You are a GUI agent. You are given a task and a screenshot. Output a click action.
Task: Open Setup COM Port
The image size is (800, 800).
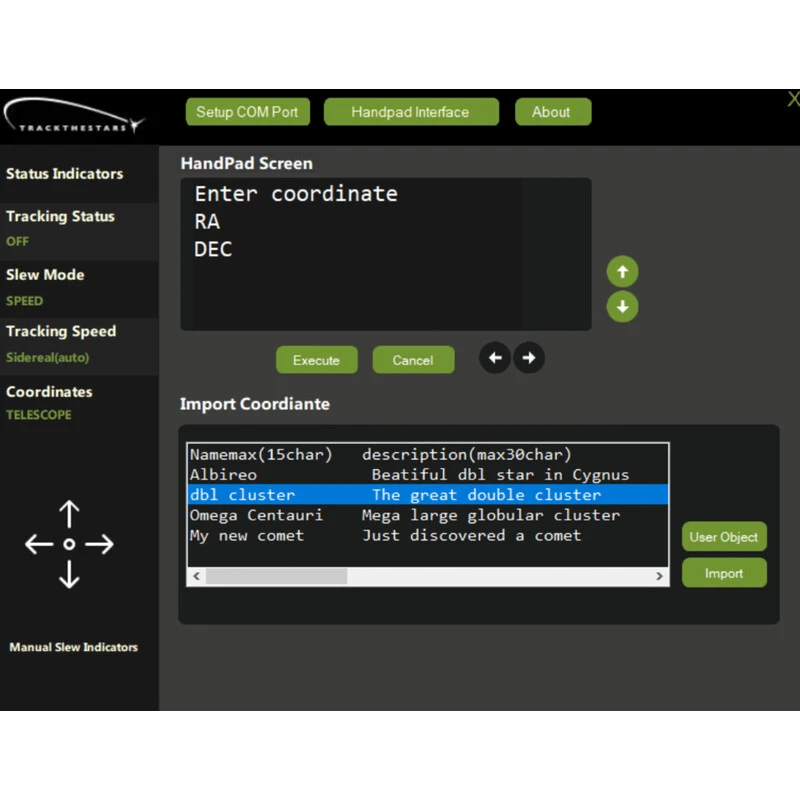(x=247, y=112)
